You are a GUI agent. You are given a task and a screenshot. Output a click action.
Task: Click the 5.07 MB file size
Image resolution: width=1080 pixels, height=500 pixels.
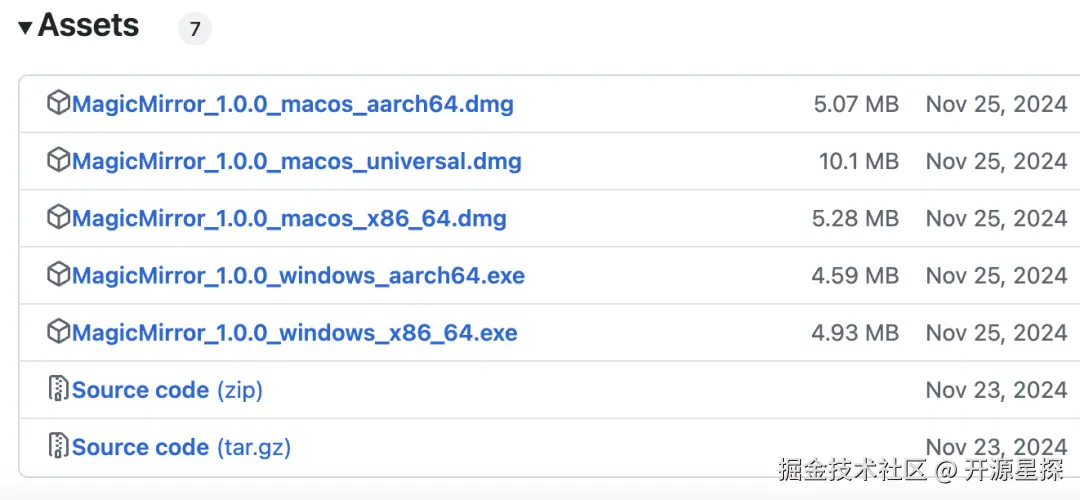855,104
